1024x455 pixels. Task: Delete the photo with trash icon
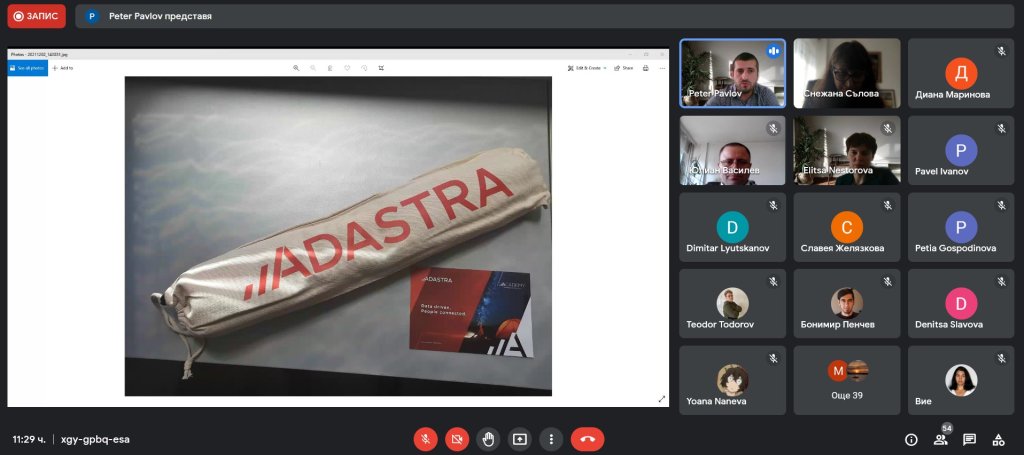[330, 68]
